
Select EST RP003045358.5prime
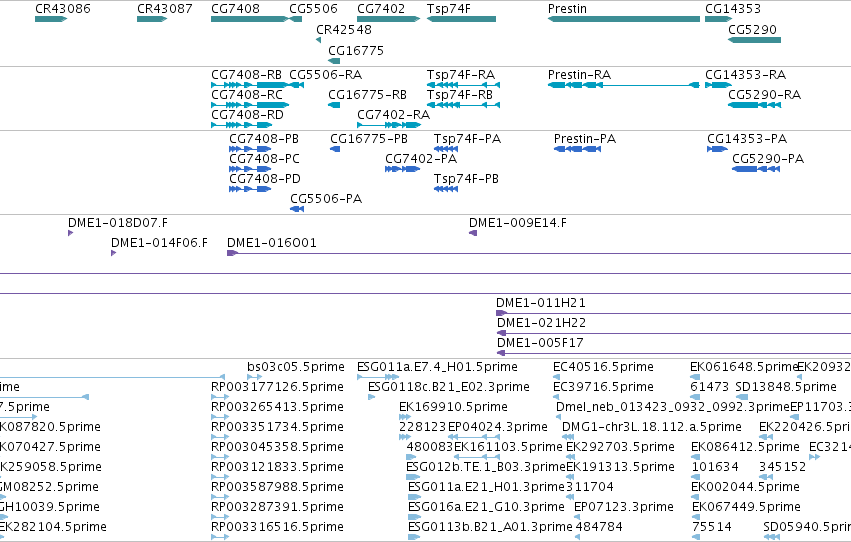[x=220, y=457]
